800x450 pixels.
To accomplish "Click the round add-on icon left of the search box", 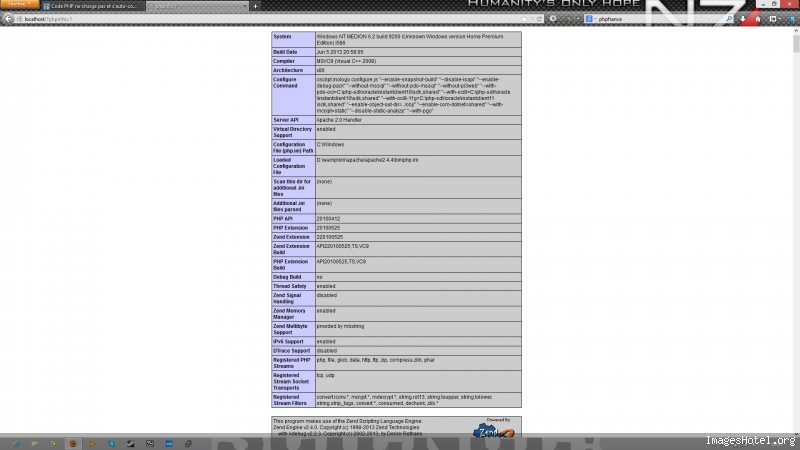I will [554, 19].
